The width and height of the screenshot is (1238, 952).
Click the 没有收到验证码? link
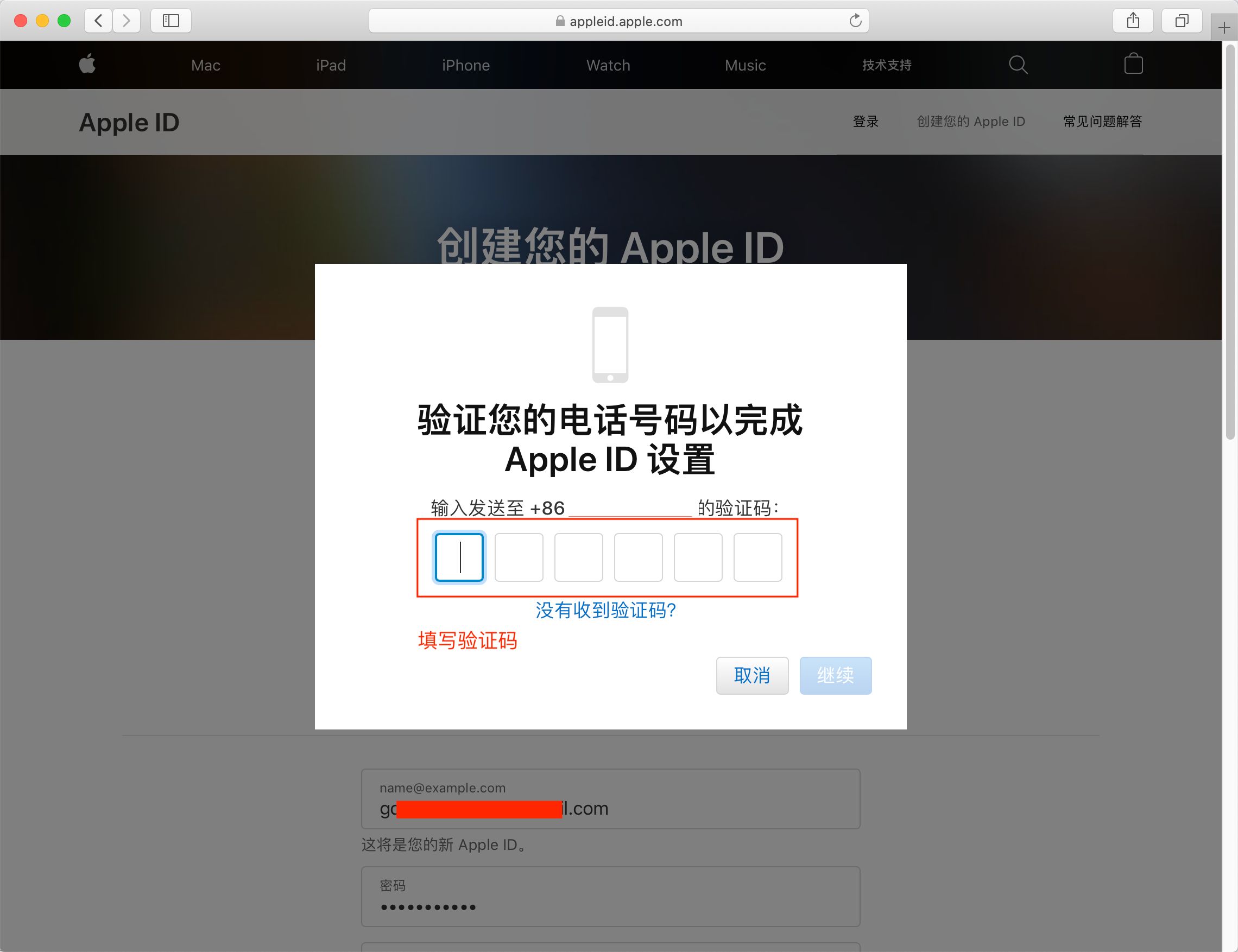(x=605, y=611)
